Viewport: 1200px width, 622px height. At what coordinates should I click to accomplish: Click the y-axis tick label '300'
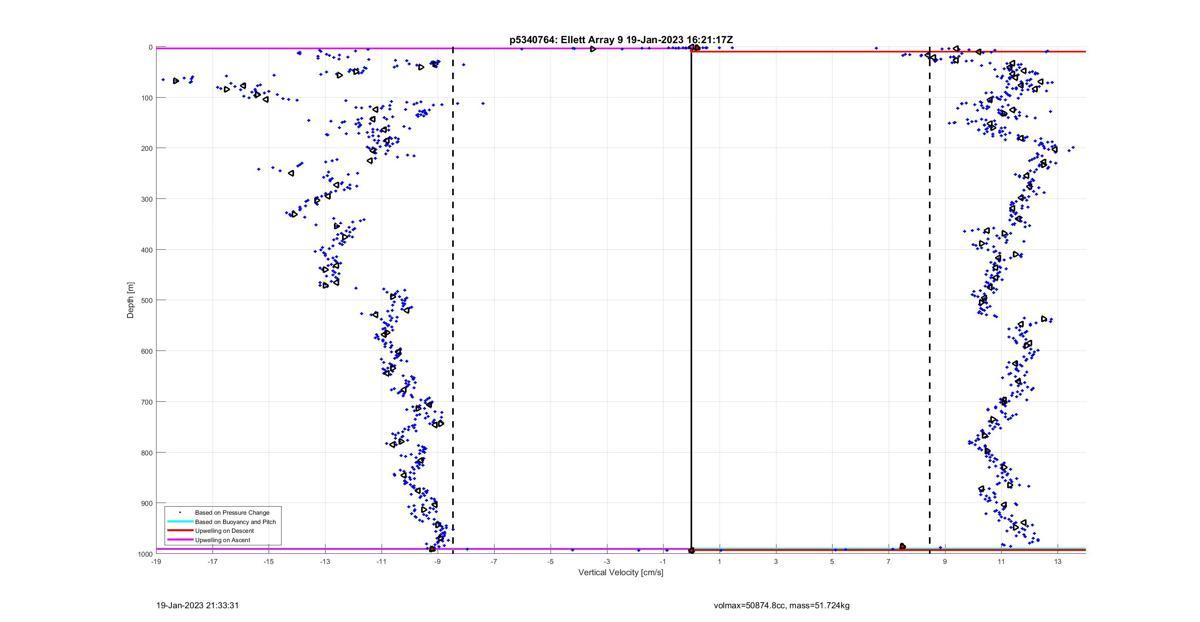146,199
